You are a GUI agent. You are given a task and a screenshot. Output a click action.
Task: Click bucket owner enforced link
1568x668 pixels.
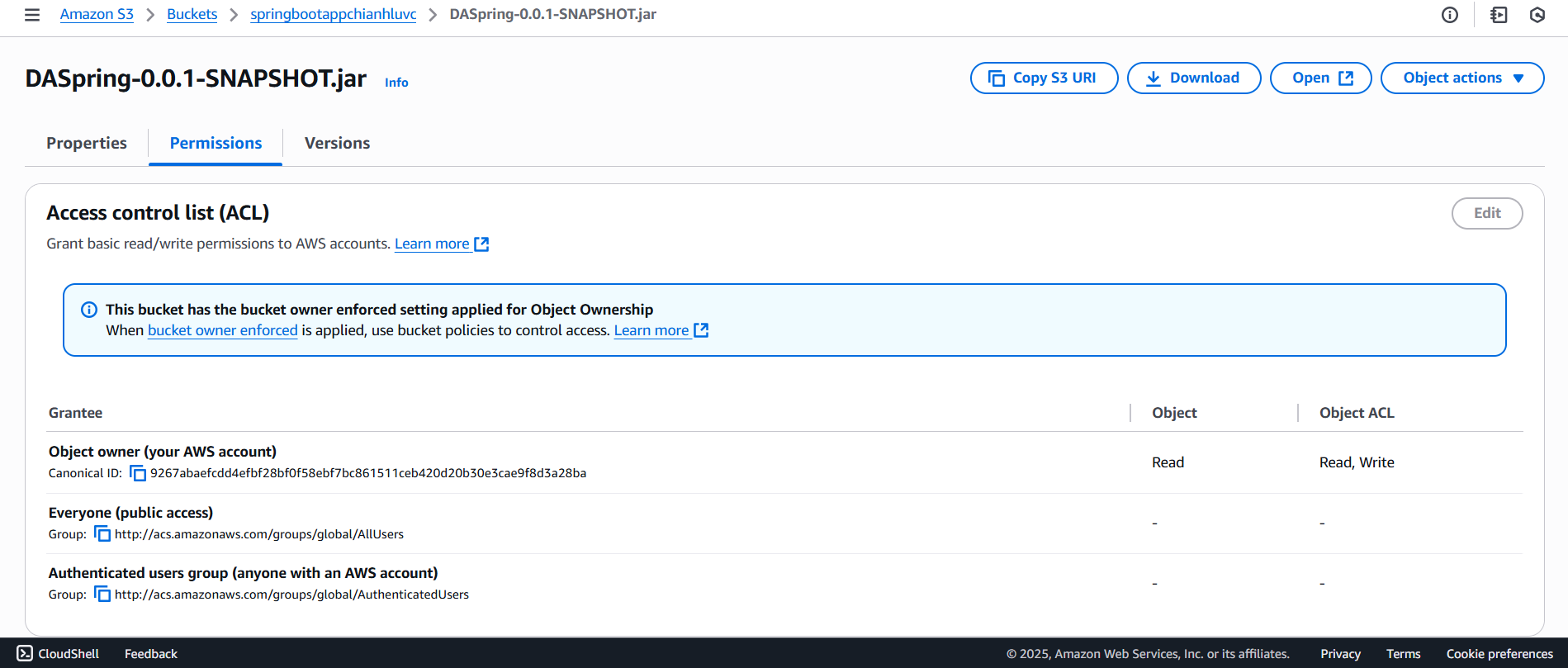(222, 330)
